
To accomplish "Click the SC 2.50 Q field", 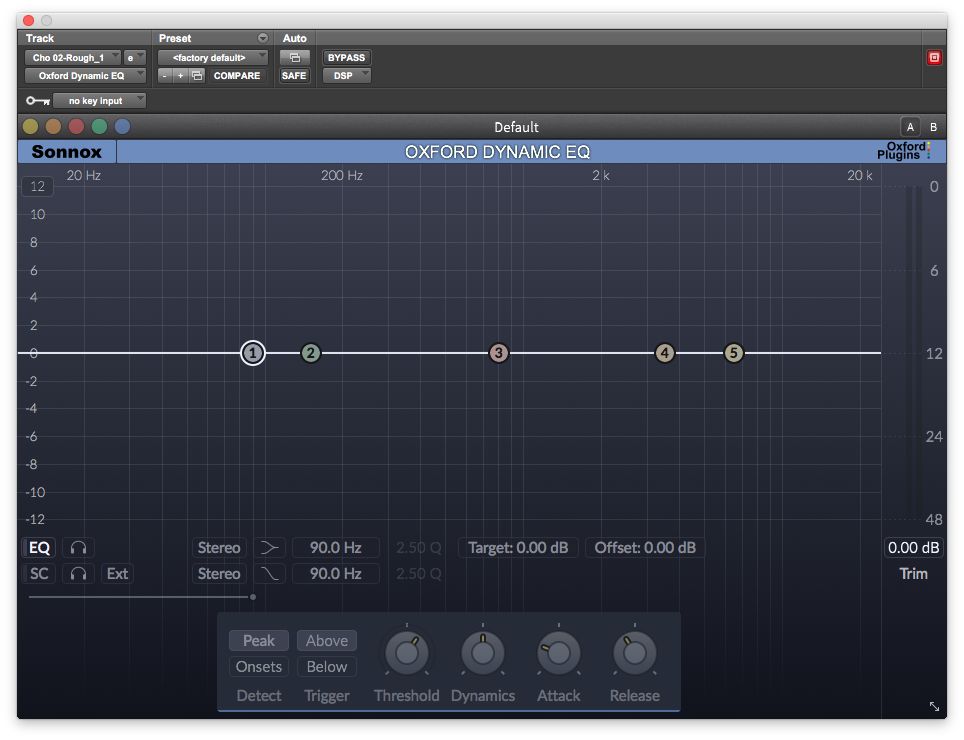I will point(418,573).
